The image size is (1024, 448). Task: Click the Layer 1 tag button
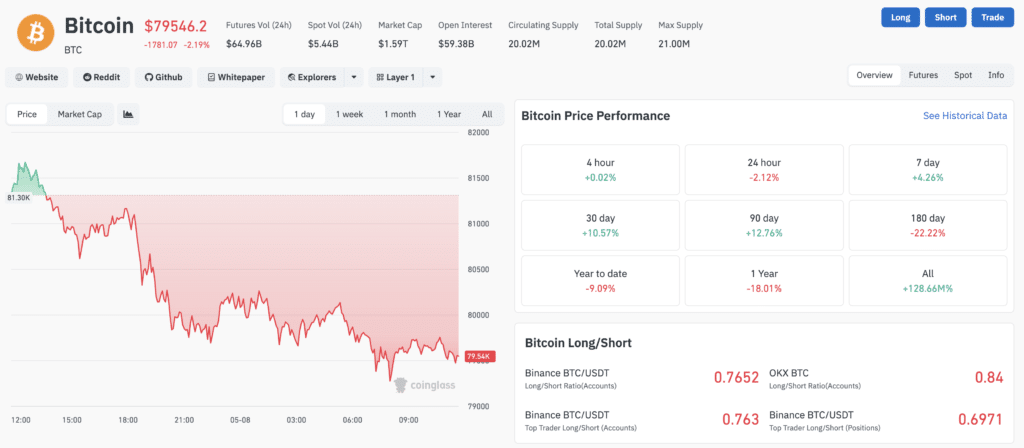[x=396, y=77]
